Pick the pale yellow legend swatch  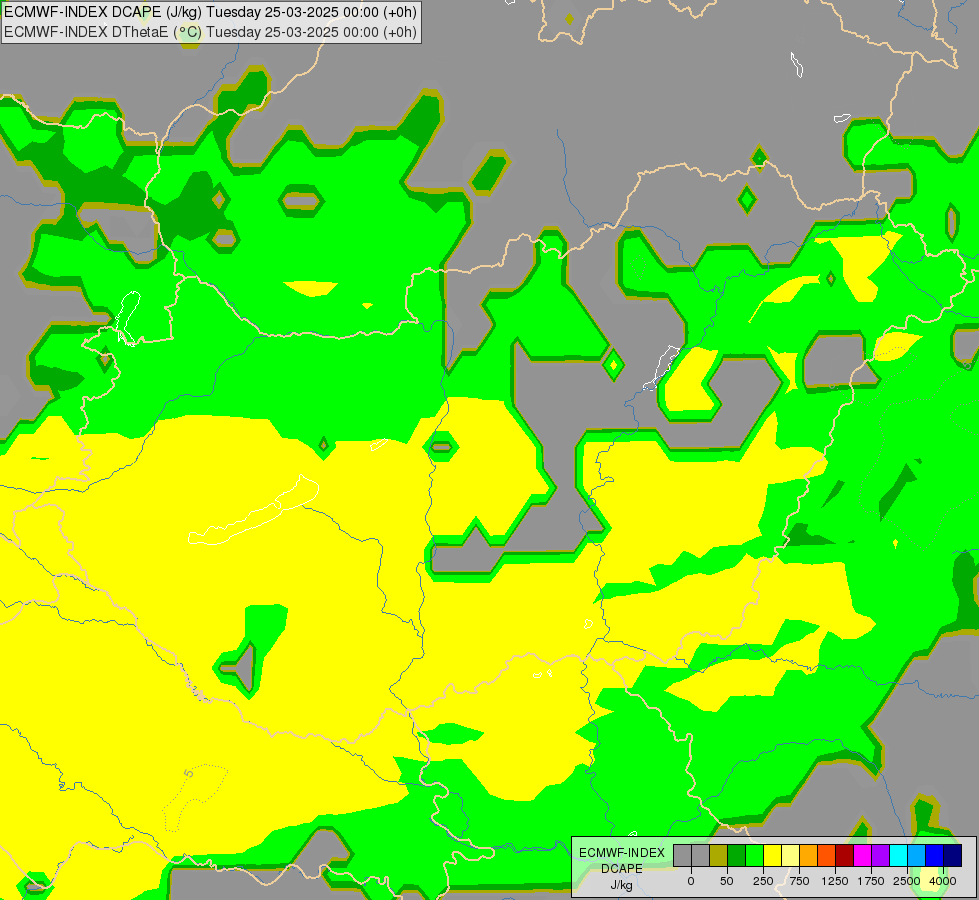coord(790,855)
